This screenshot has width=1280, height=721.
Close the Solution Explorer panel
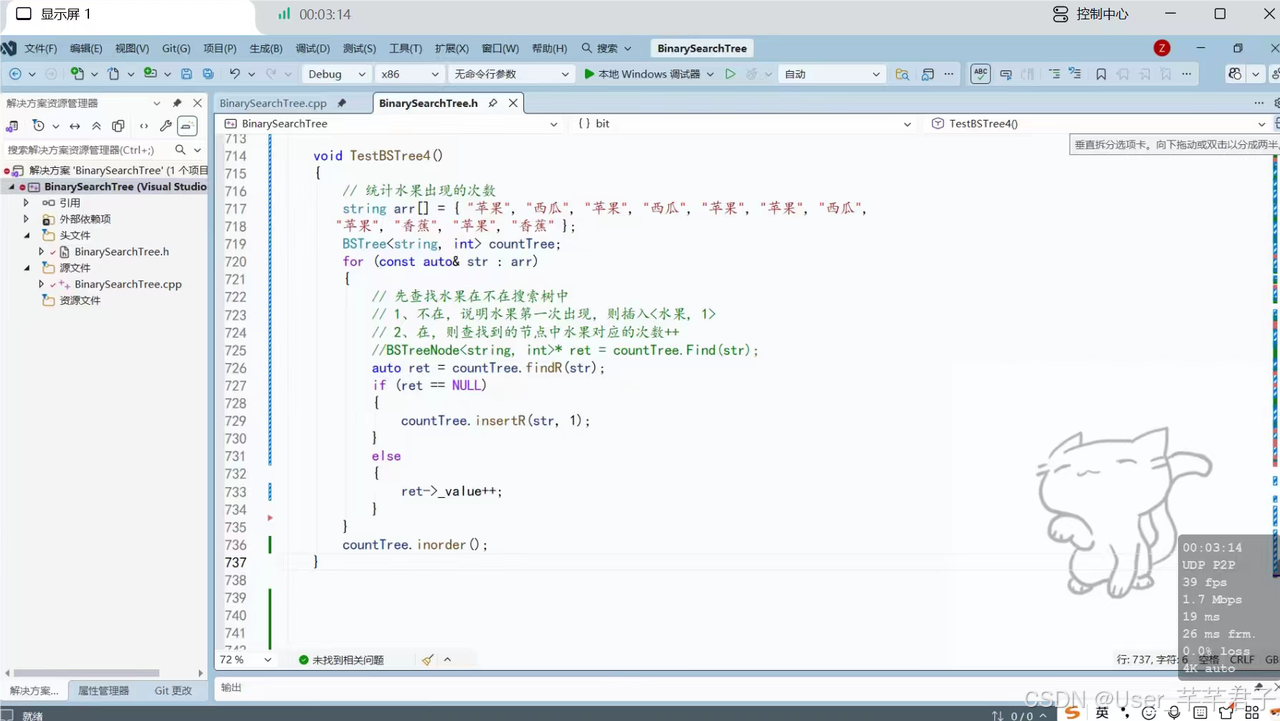tap(197, 103)
